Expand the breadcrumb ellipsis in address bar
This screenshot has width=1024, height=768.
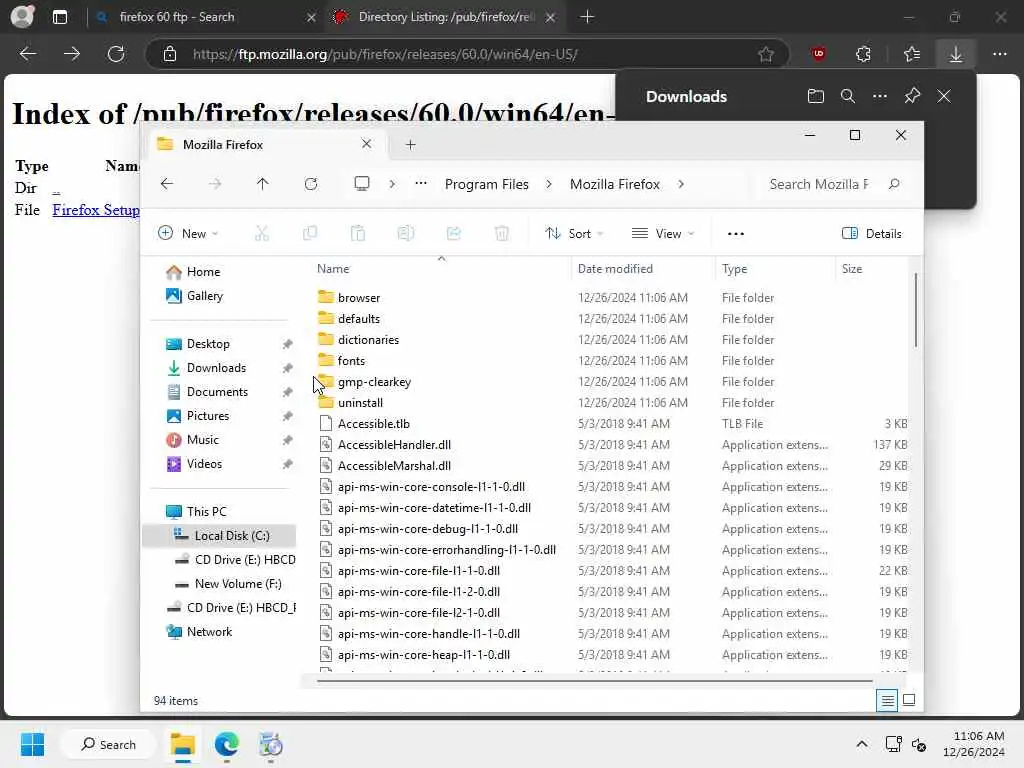tap(421, 184)
